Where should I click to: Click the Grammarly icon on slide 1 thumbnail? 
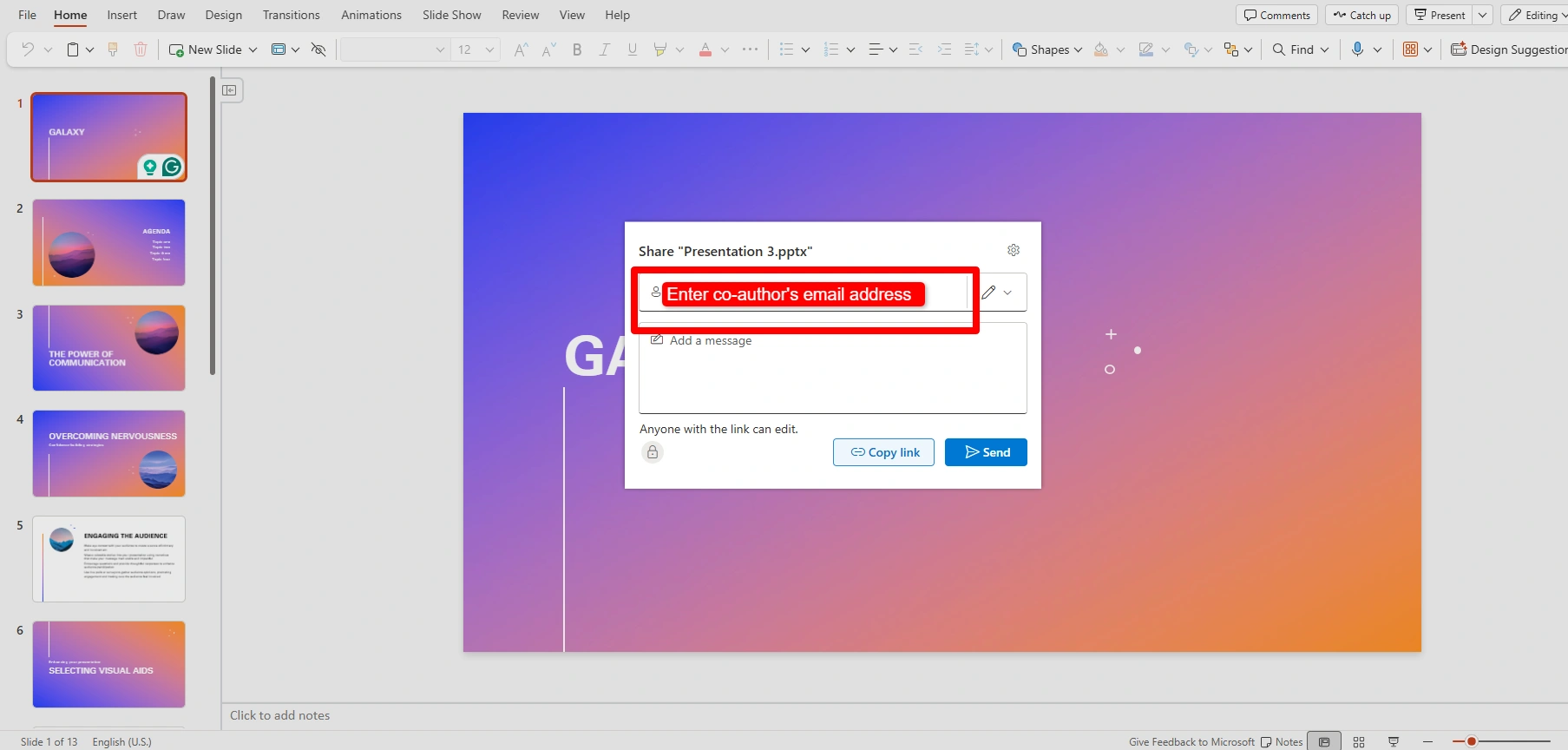click(x=172, y=167)
